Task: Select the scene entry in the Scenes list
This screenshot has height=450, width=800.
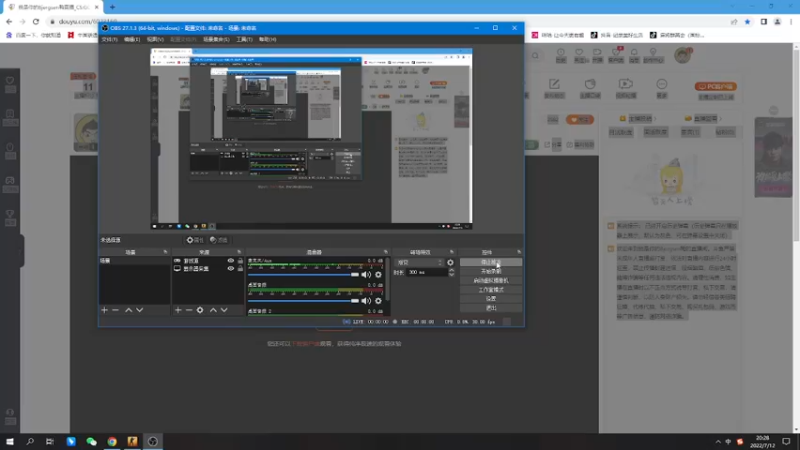Action: 134,261
